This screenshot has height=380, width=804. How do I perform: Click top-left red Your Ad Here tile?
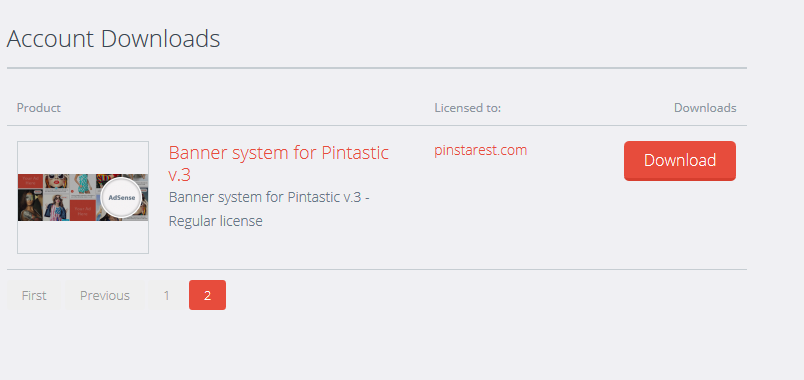pos(30,181)
